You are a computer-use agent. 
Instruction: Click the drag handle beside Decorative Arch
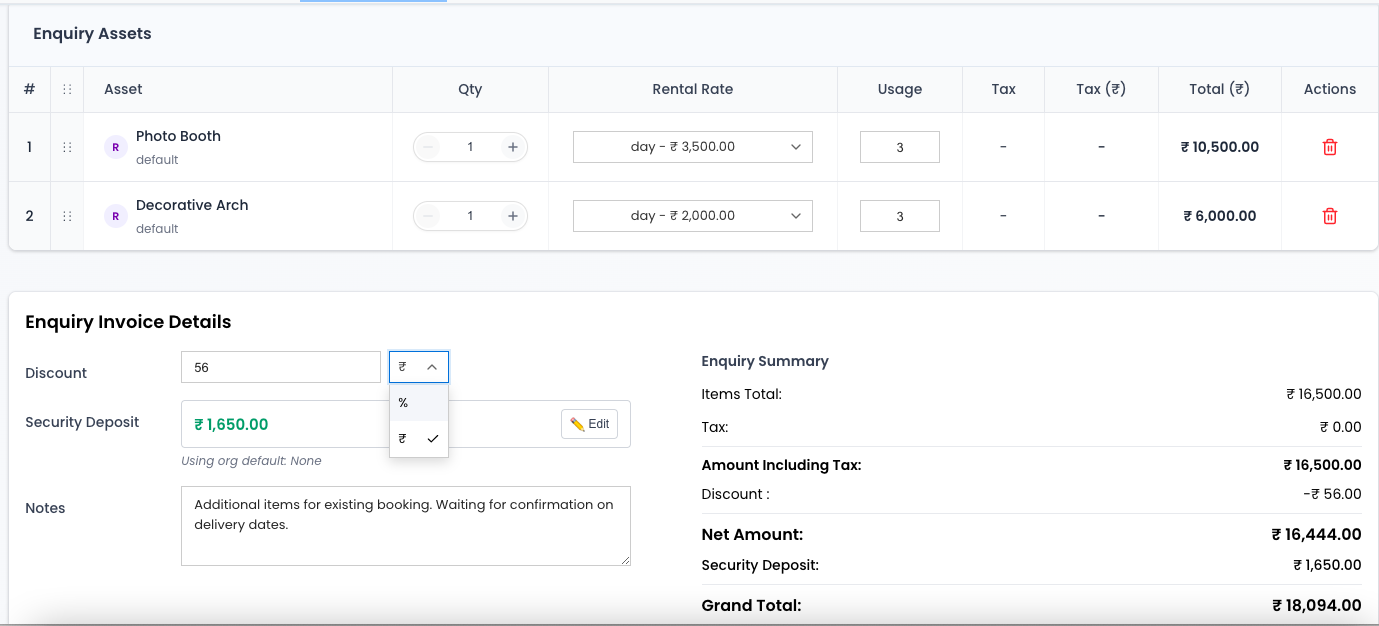(x=66, y=215)
